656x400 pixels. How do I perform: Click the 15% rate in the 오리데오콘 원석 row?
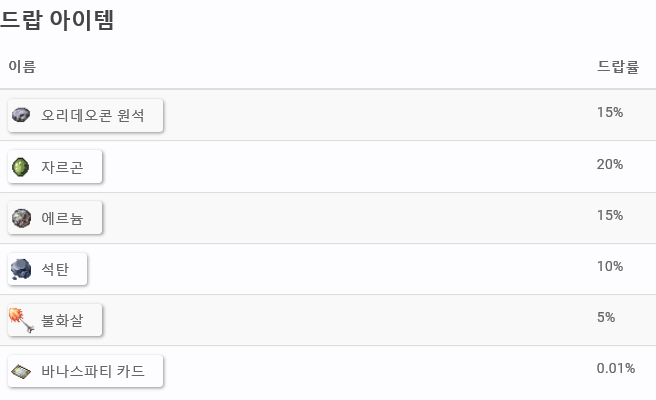[x=610, y=112]
